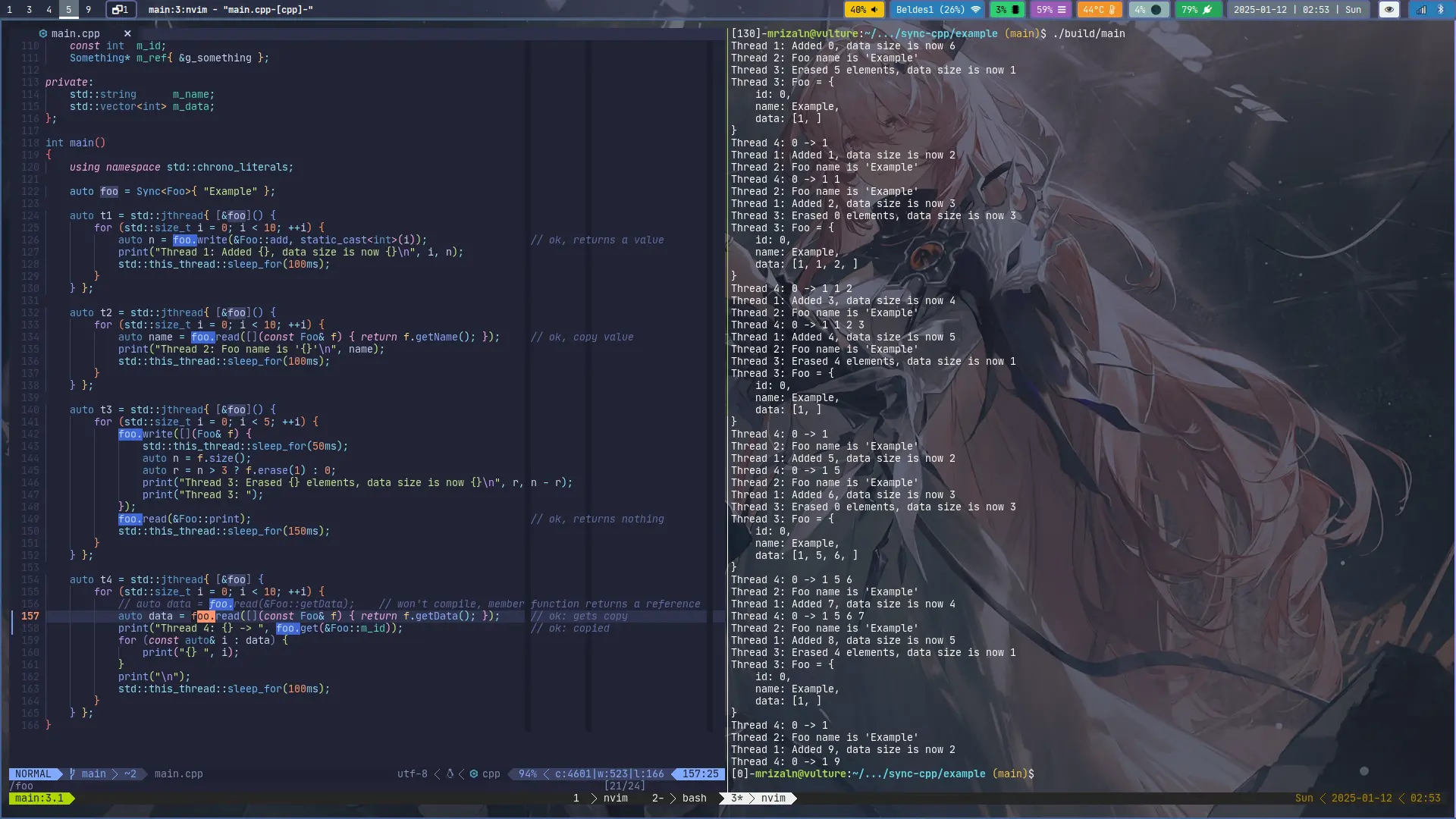Toggle the eye icon in top bar
This screenshot has height=819, width=1456.
pos(1389,10)
